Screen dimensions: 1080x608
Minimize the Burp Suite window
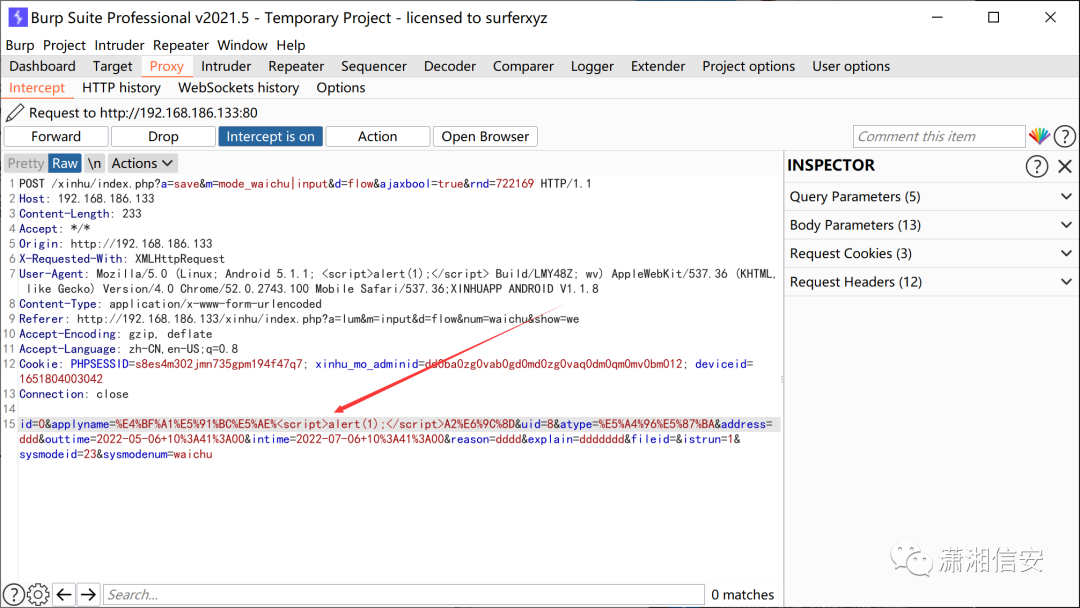click(x=937, y=17)
